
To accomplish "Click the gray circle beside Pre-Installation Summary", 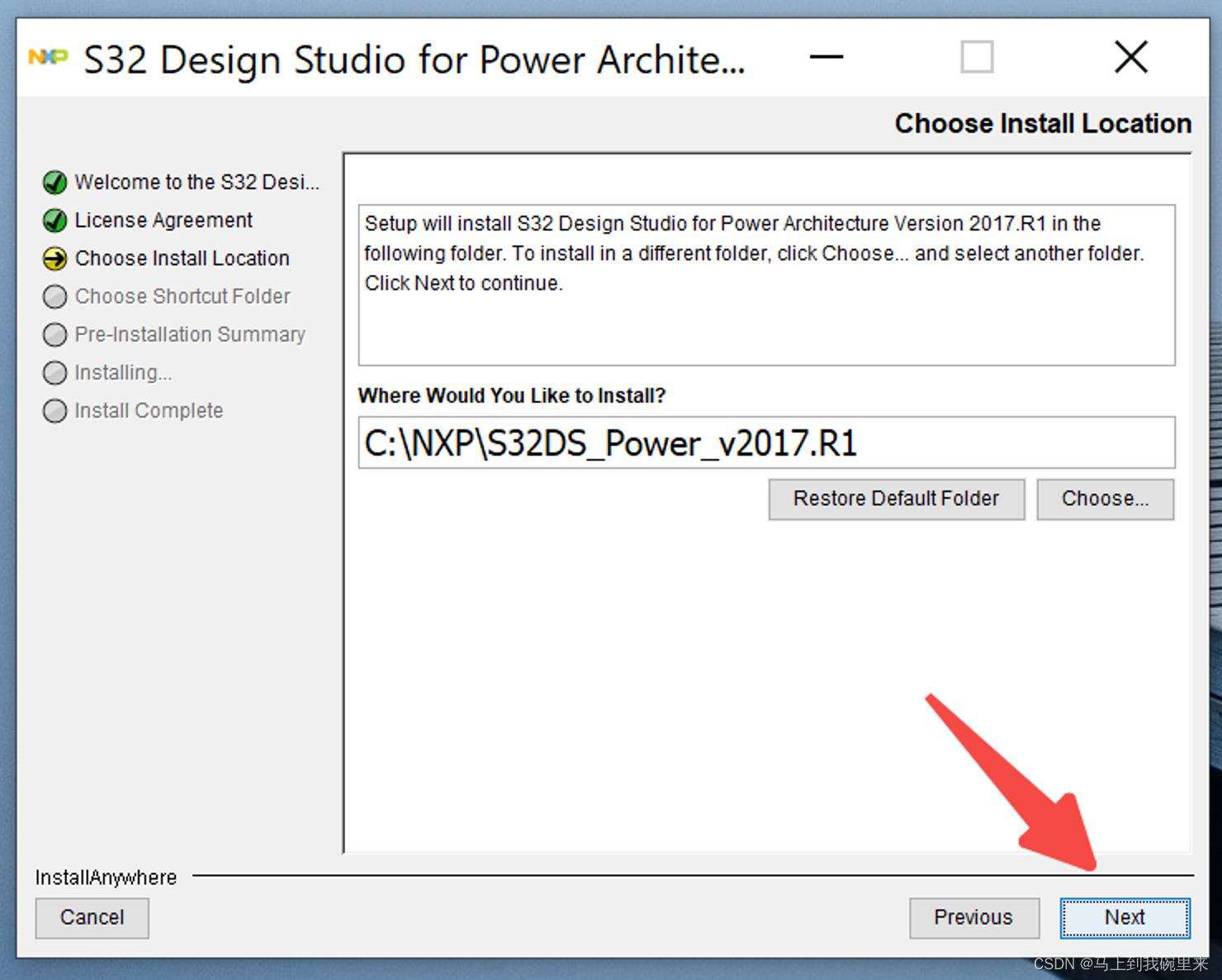I will tap(54, 334).
